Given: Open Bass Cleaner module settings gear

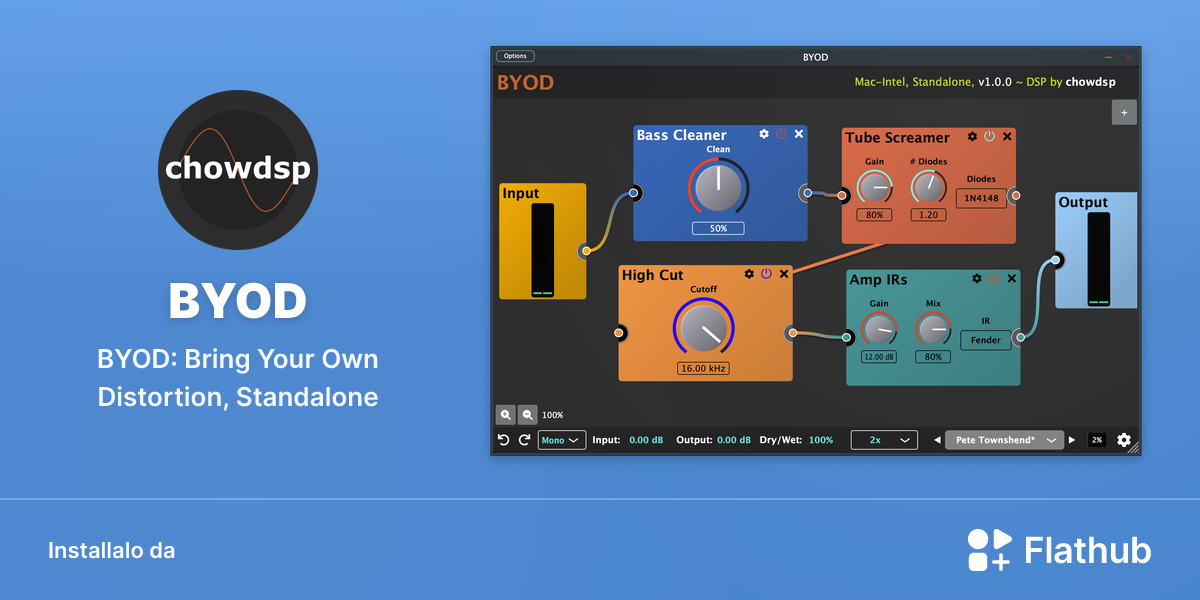Looking at the screenshot, I should [x=764, y=134].
